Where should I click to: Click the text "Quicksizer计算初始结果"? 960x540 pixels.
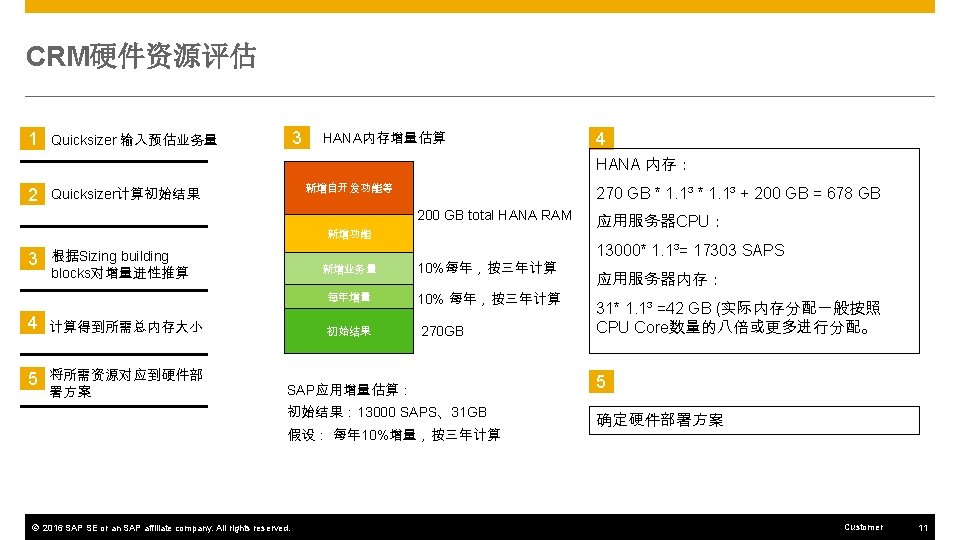pyautogui.click(x=126, y=194)
